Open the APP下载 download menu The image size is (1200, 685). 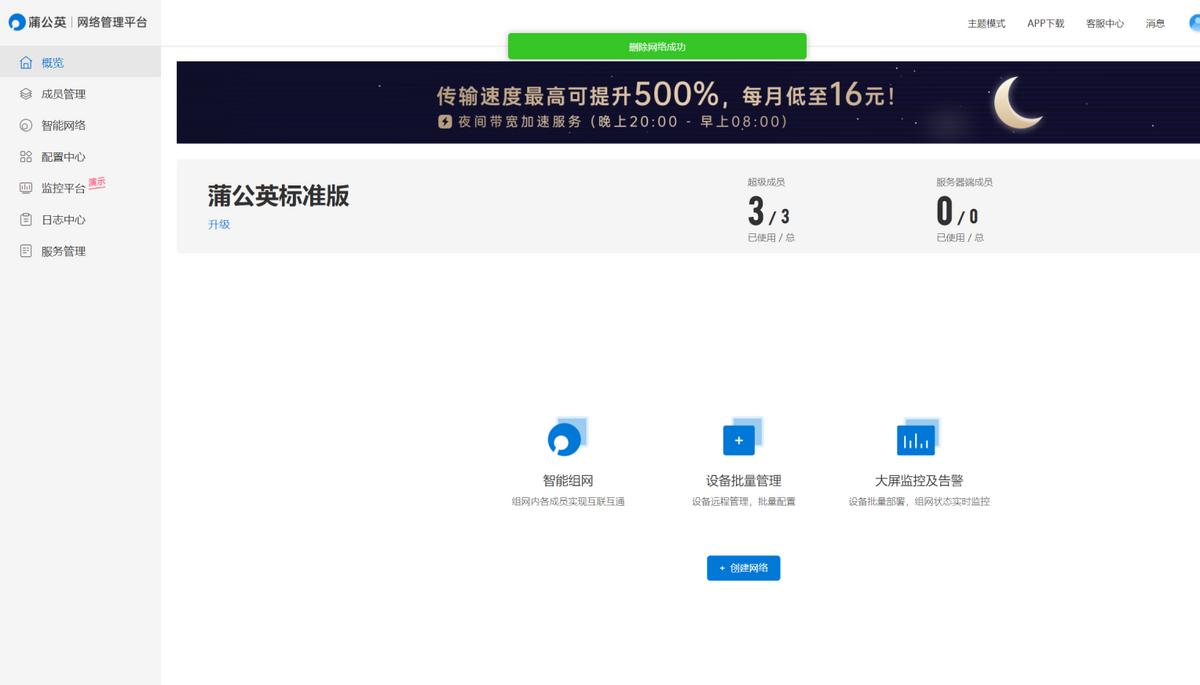1044,23
